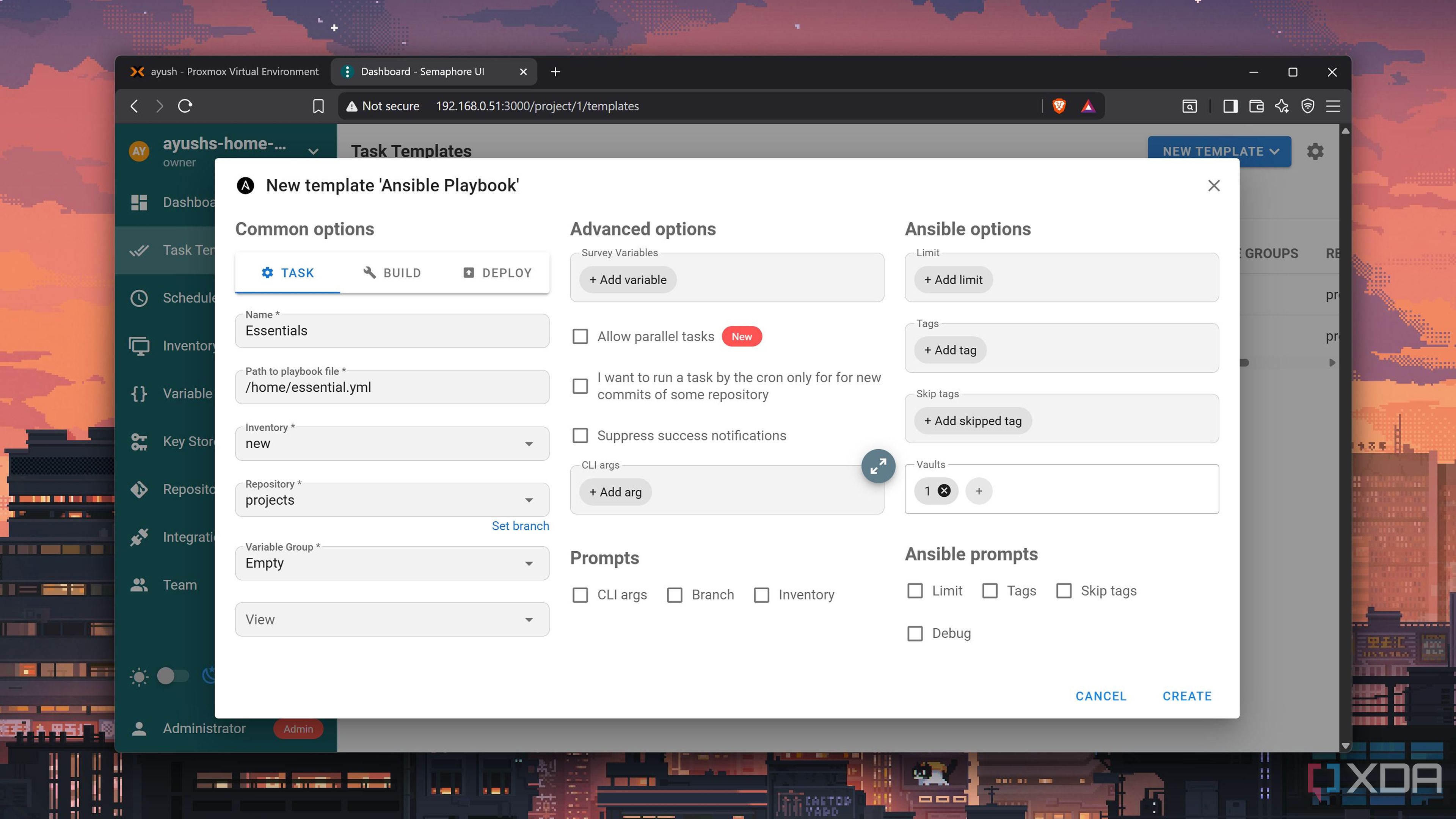Image resolution: width=1456 pixels, height=819 pixels.
Task: Click the Brave Shields lion icon
Action: (1059, 106)
